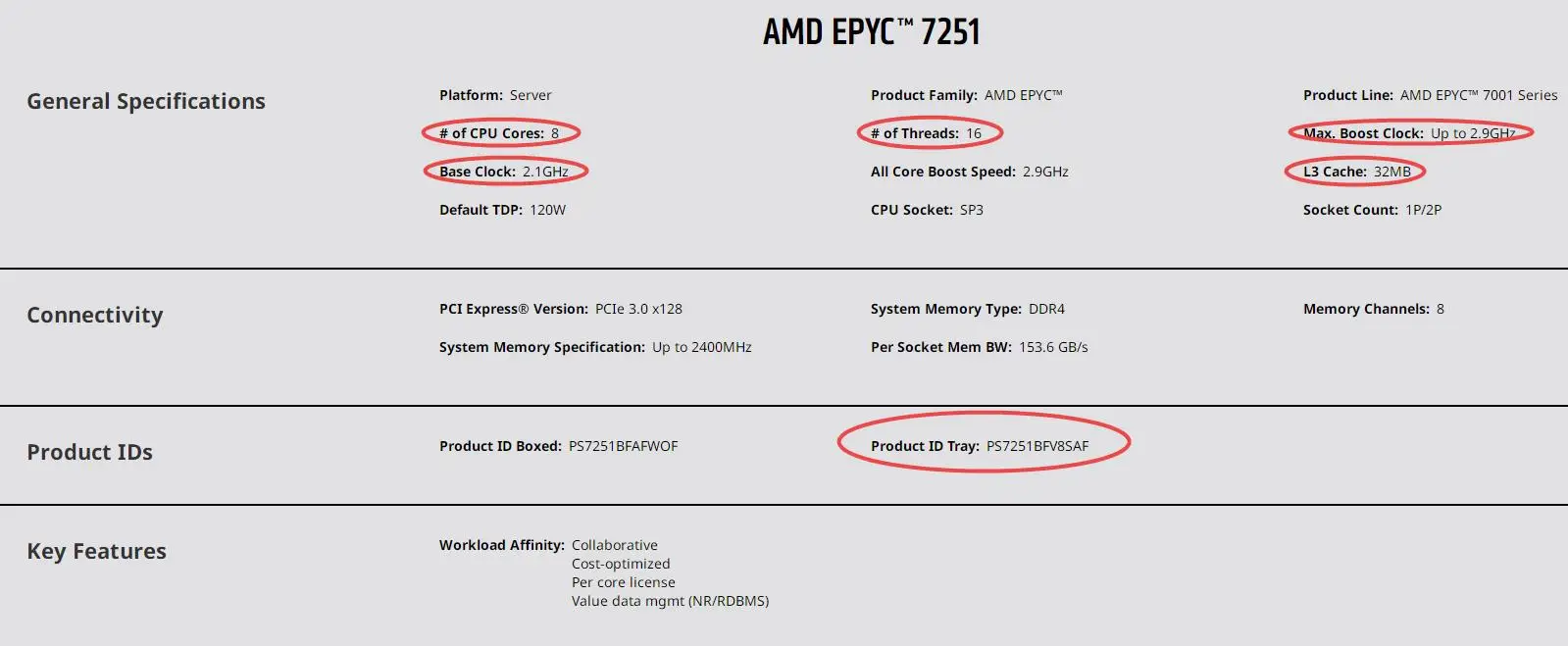Select the PCI Express Version entry
This screenshot has width=1568, height=646.
pyautogui.click(x=561, y=309)
